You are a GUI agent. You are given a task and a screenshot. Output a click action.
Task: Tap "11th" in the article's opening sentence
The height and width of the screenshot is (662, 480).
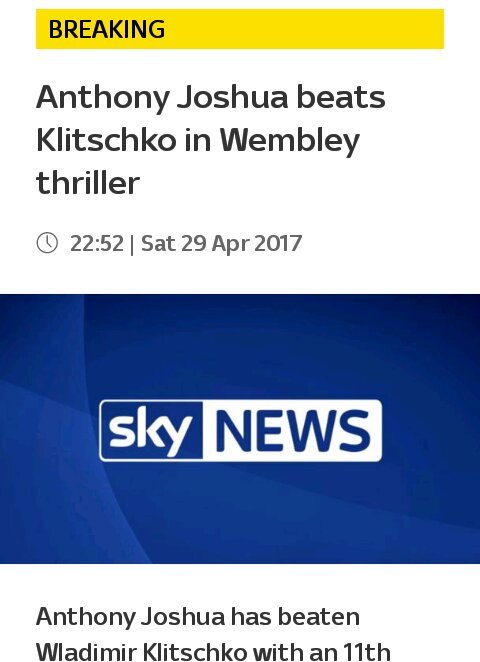(366, 651)
